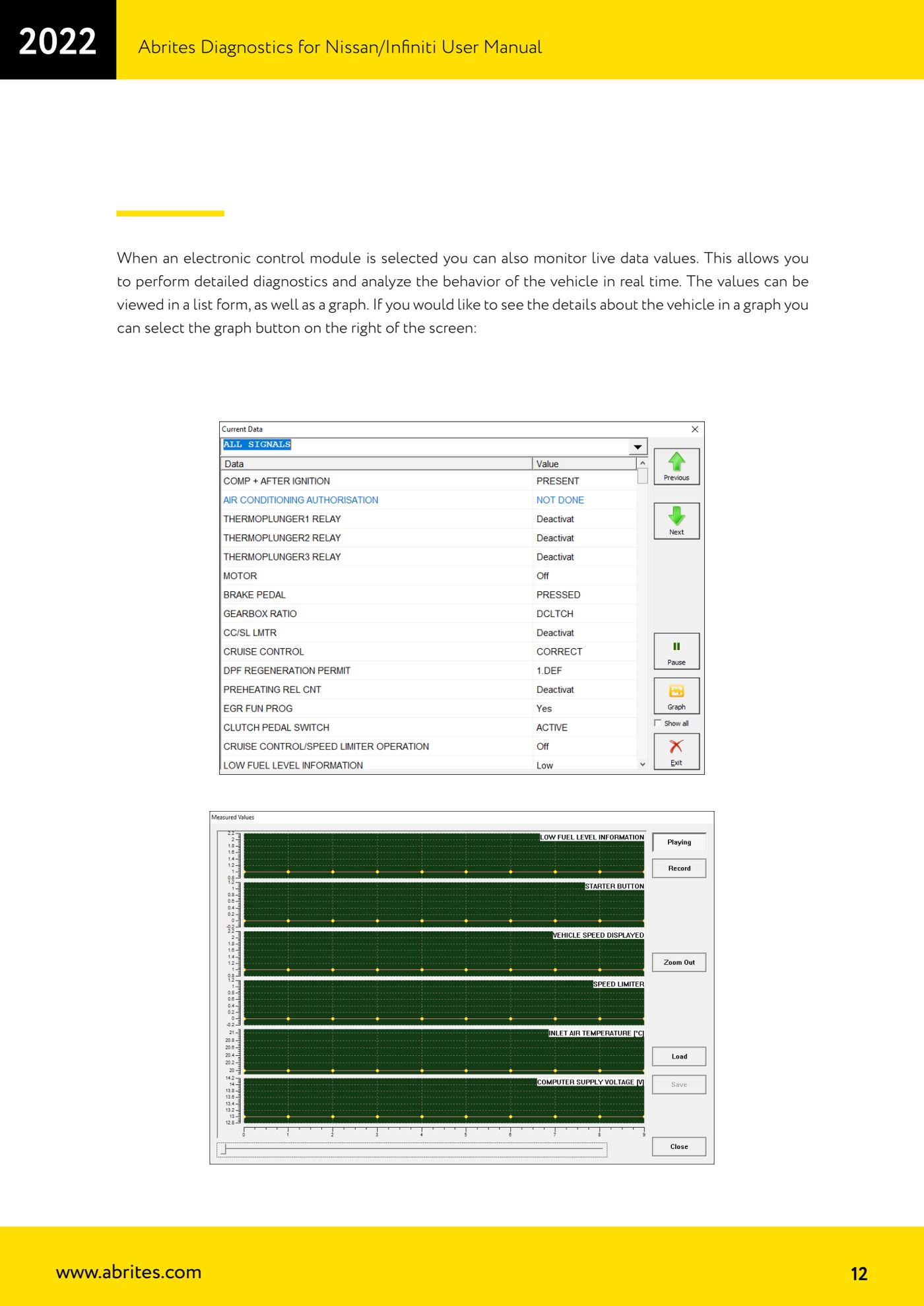Select the CC/SL LMTR row
This screenshot has width=924, height=1306.
pos(429,633)
